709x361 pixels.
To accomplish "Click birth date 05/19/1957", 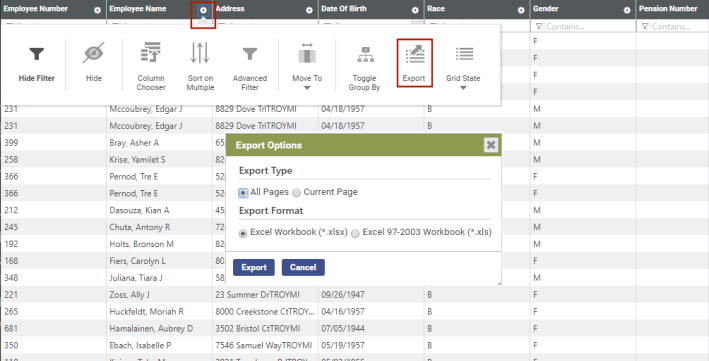I will click(343, 345).
